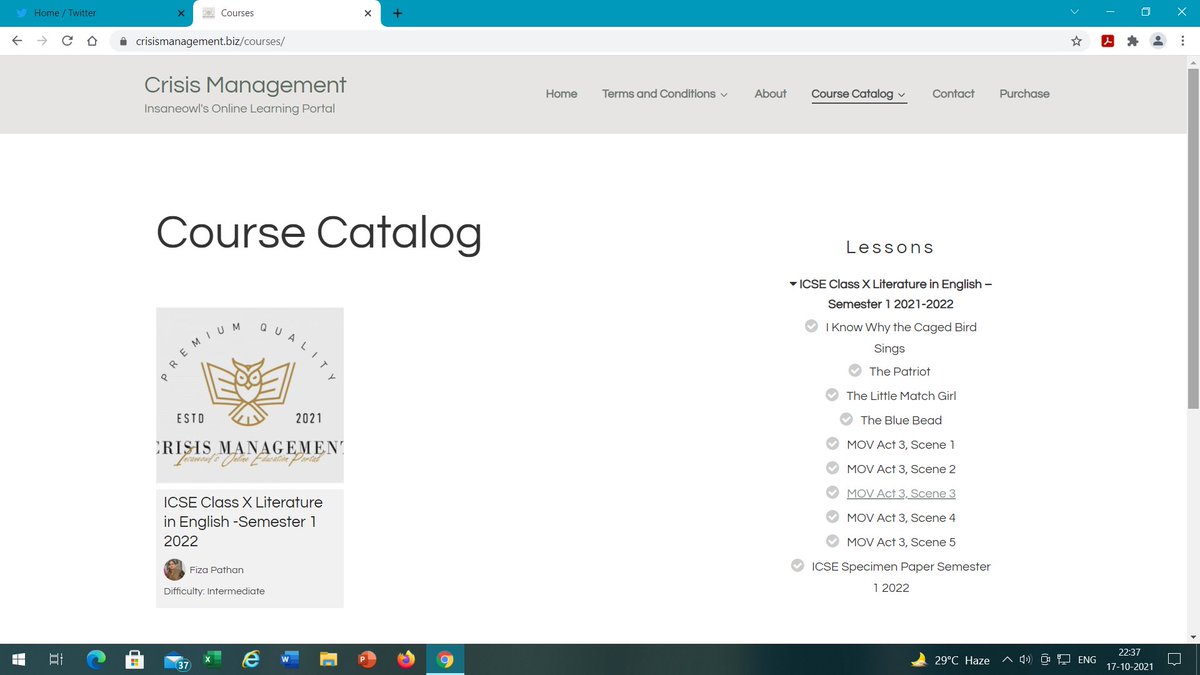Open a new tab with the plus icon

pyautogui.click(x=397, y=13)
